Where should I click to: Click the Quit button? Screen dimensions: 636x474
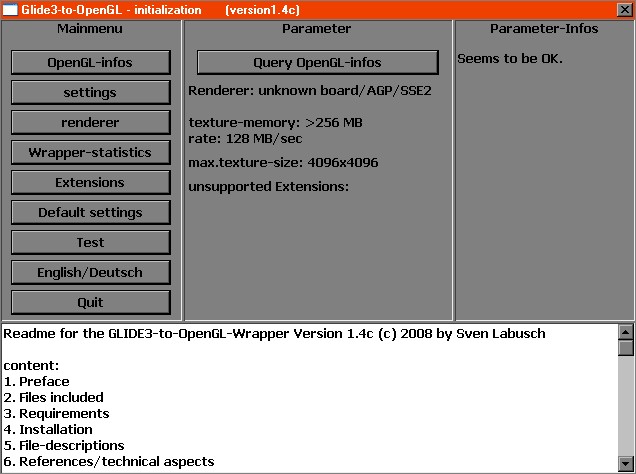click(90, 302)
